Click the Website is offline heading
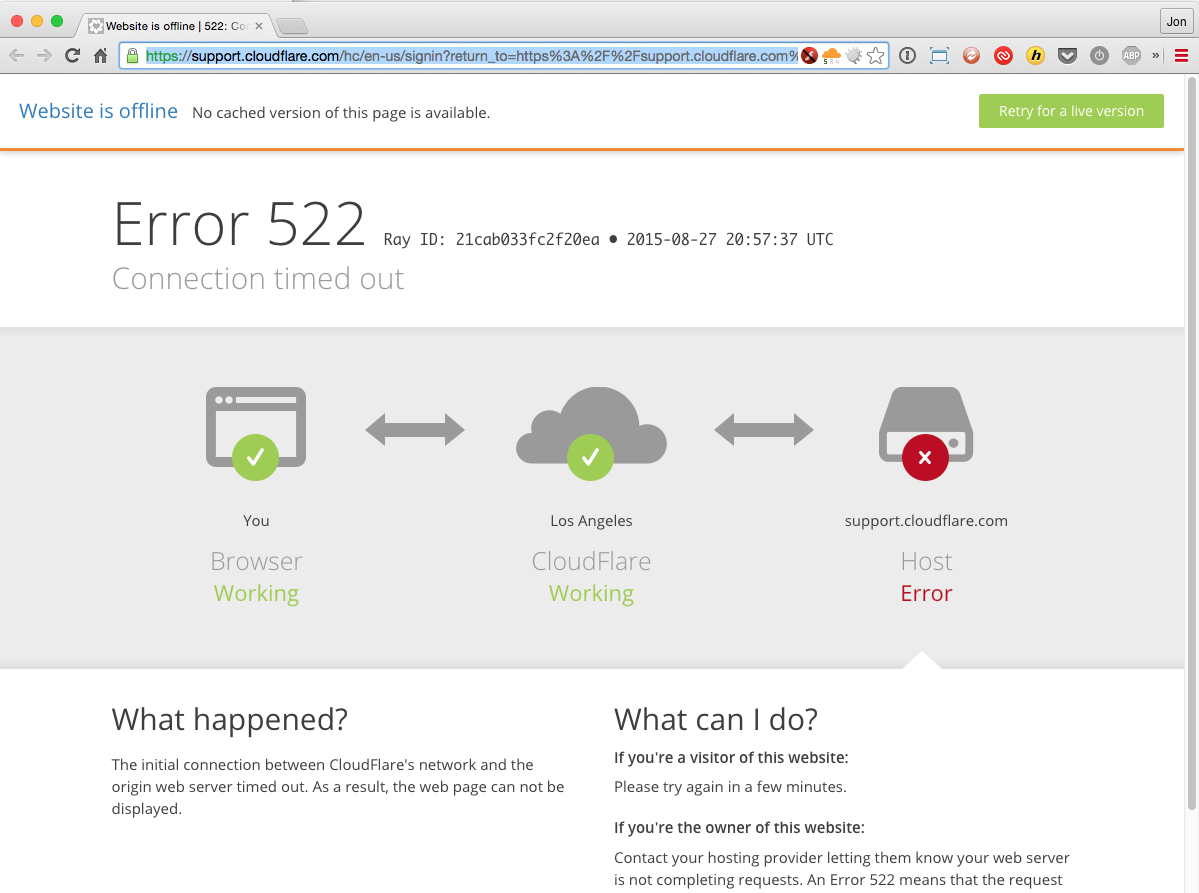 [x=99, y=111]
